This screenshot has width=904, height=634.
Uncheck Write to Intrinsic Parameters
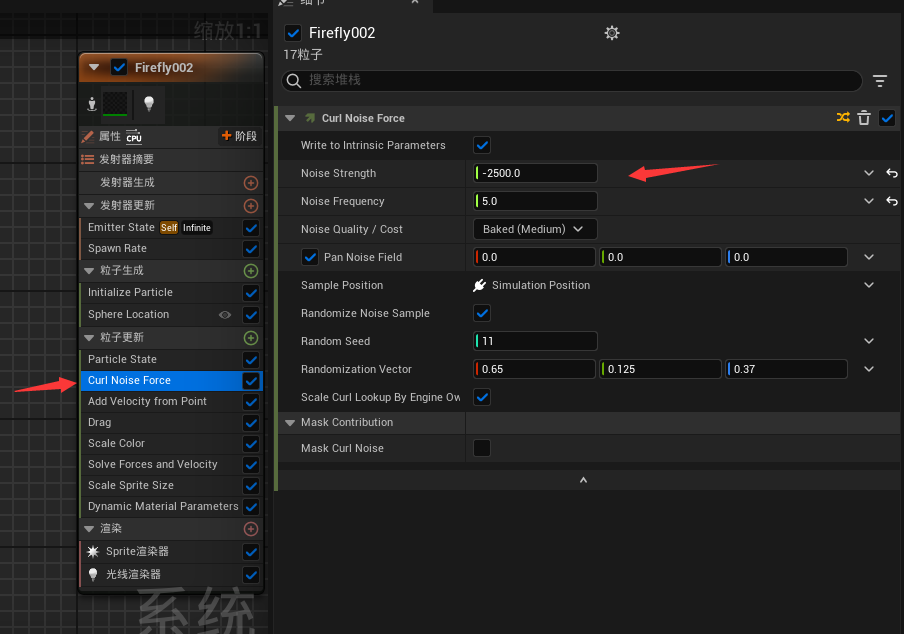click(482, 145)
